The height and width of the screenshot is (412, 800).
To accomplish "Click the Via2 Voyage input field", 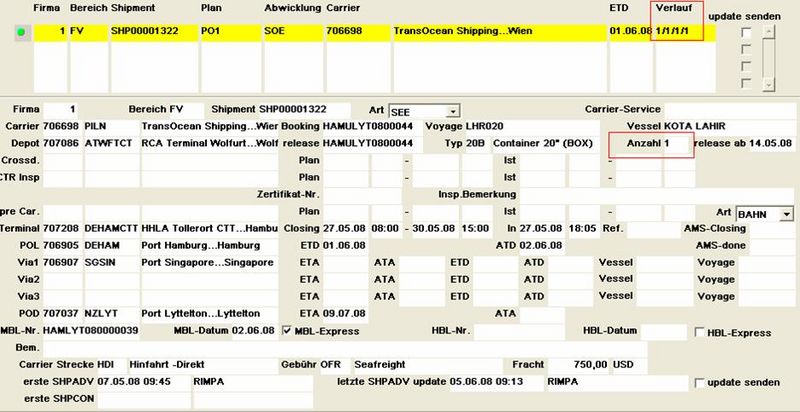I will 766,279.
